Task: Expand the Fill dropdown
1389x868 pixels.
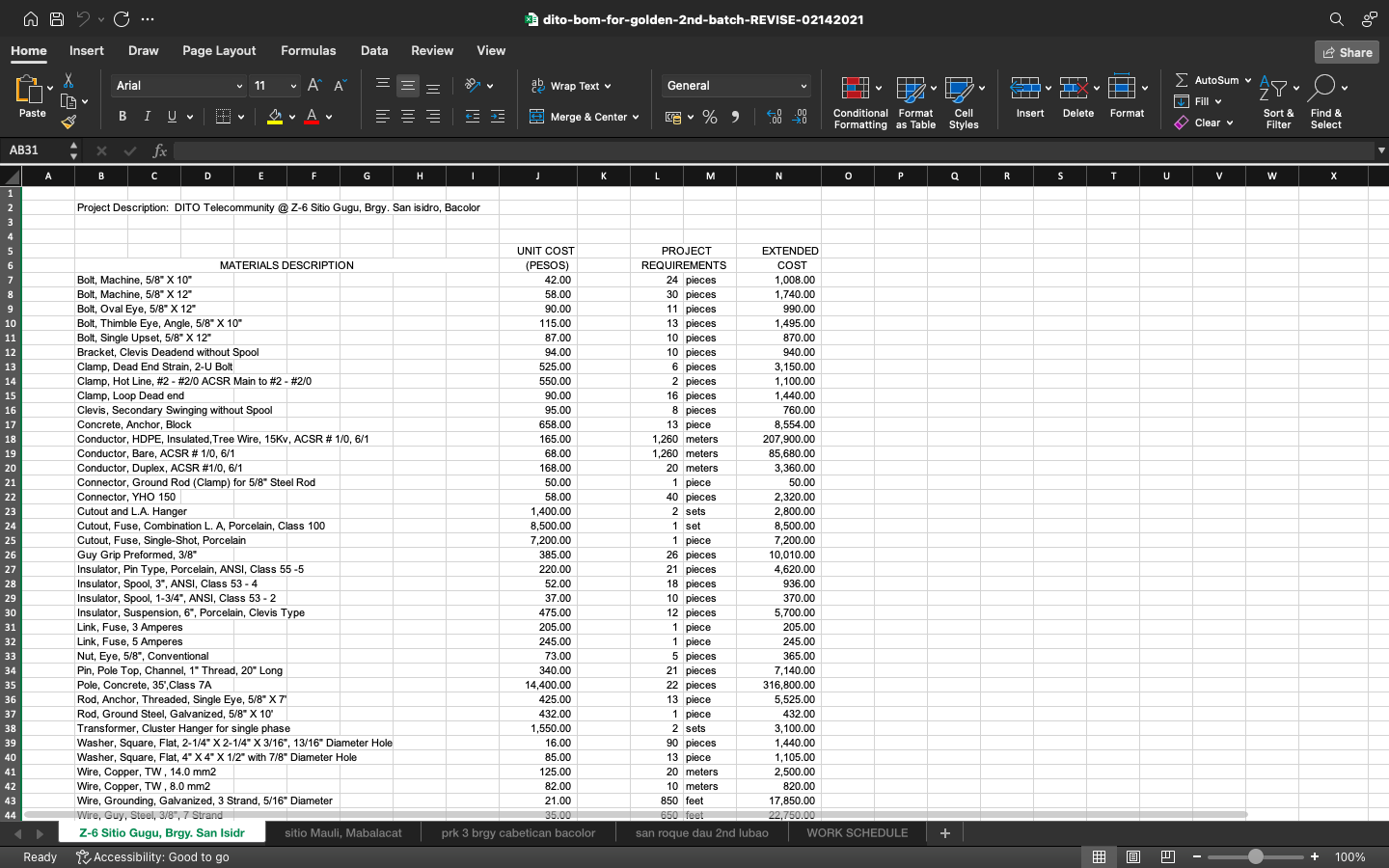Action: [x=1218, y=101]
